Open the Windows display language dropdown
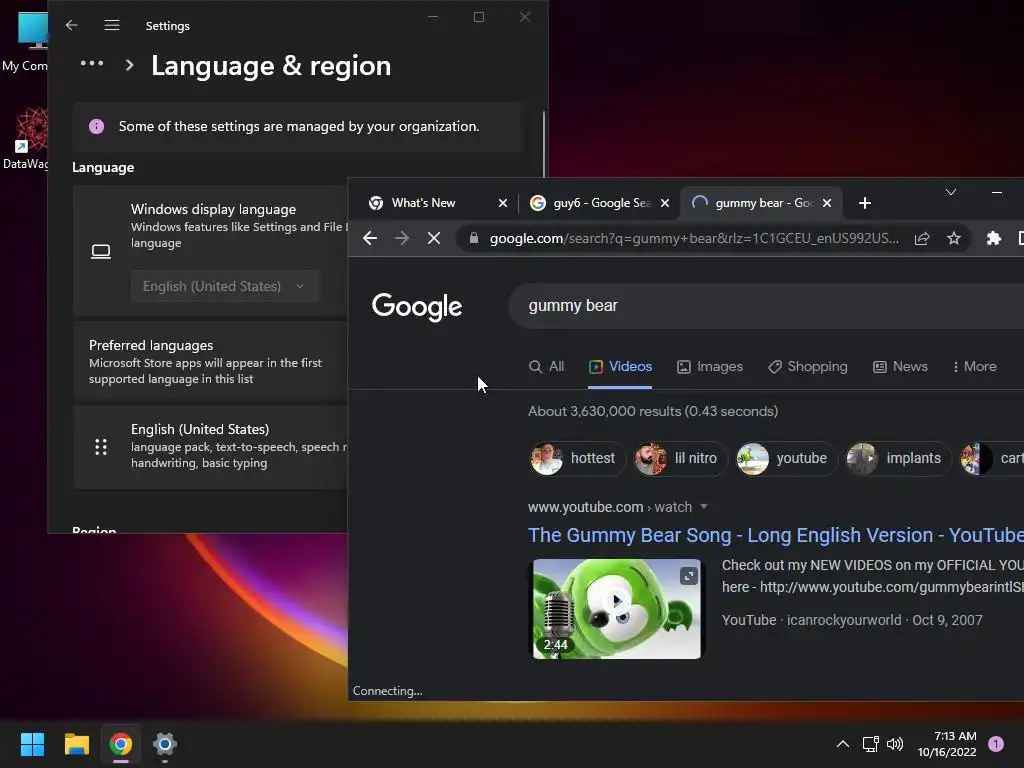Viewport: 1024px width, 768px height. [225, 286]
